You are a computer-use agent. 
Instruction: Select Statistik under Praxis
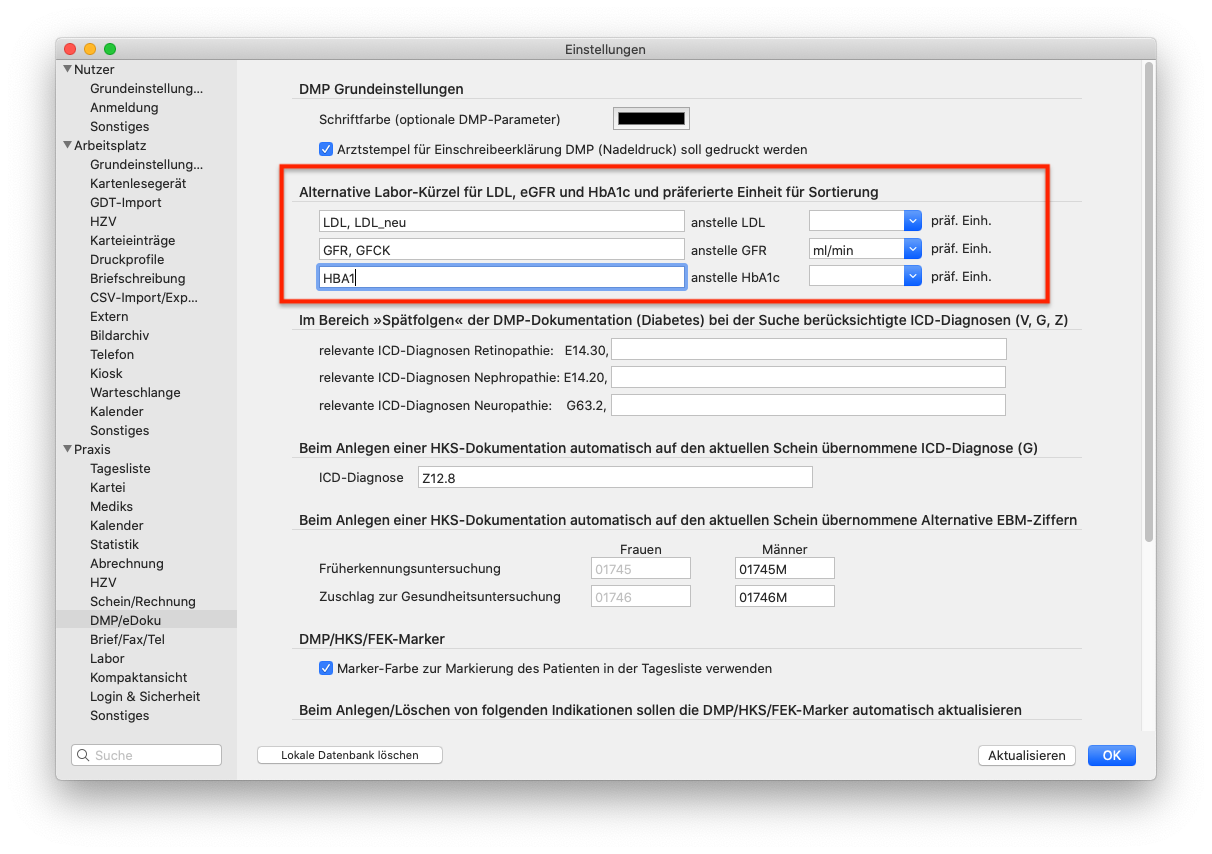(114, 545)
